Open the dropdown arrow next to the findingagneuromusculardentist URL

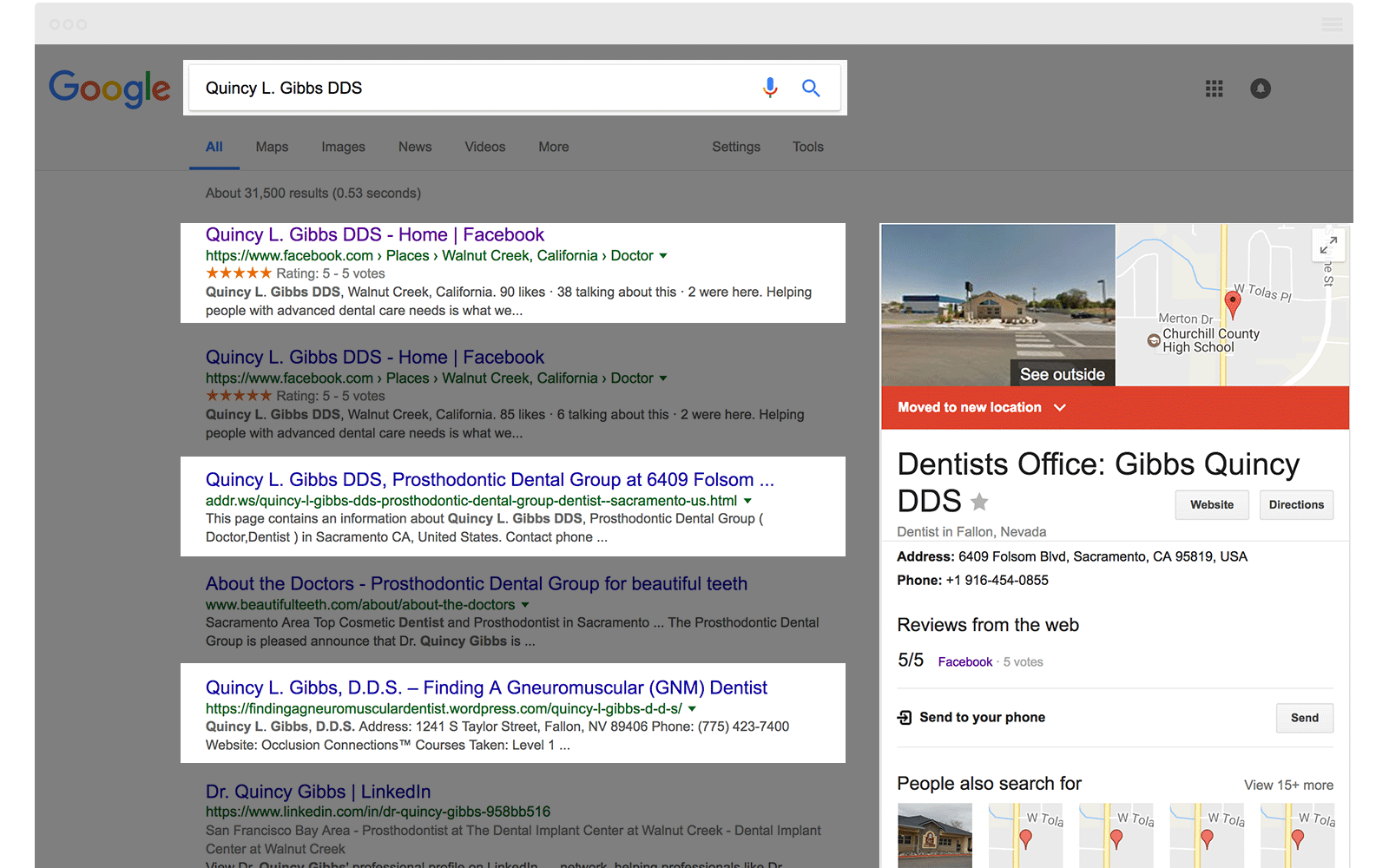(x=692, y=709)
